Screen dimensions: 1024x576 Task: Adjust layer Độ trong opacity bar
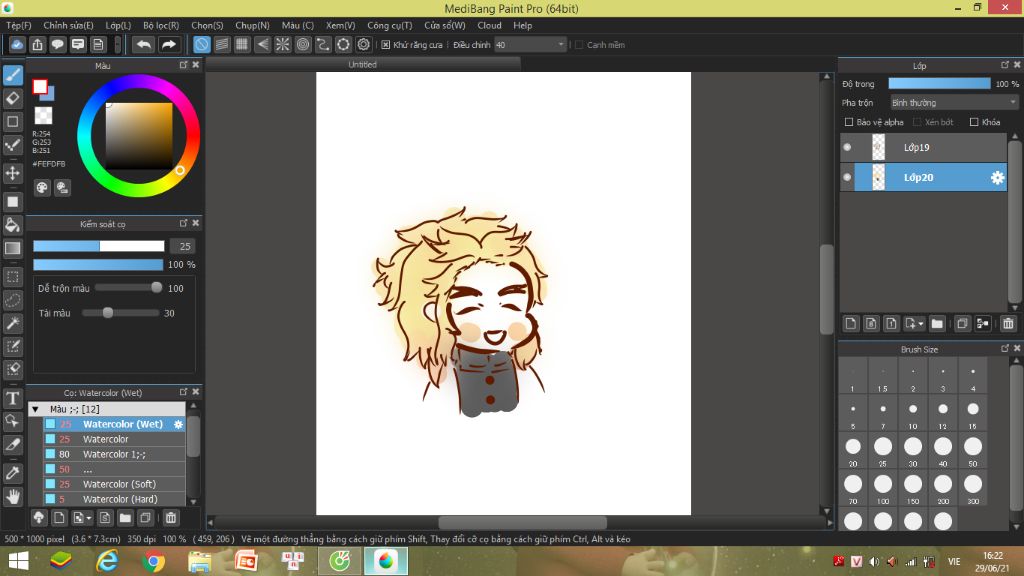[x=939, y=84]
